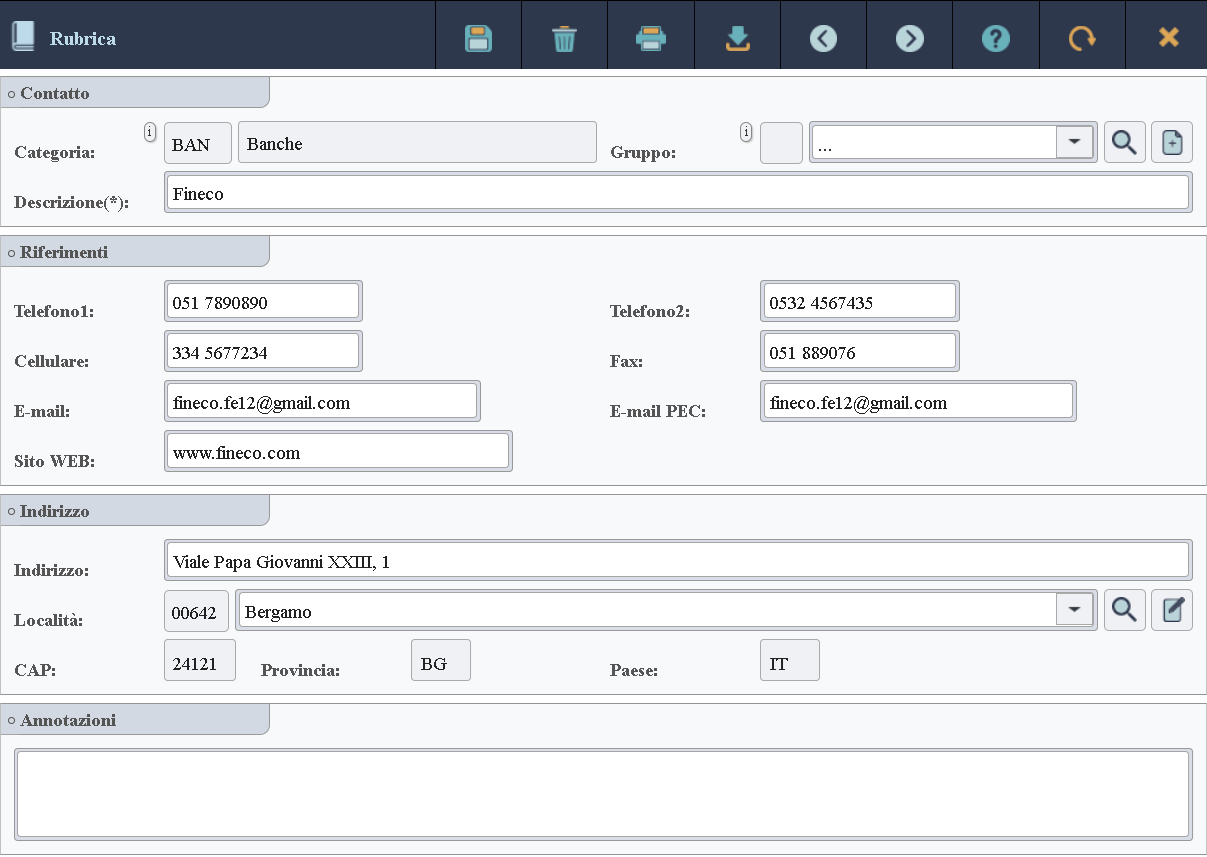Click the BAN category code box

198,143
